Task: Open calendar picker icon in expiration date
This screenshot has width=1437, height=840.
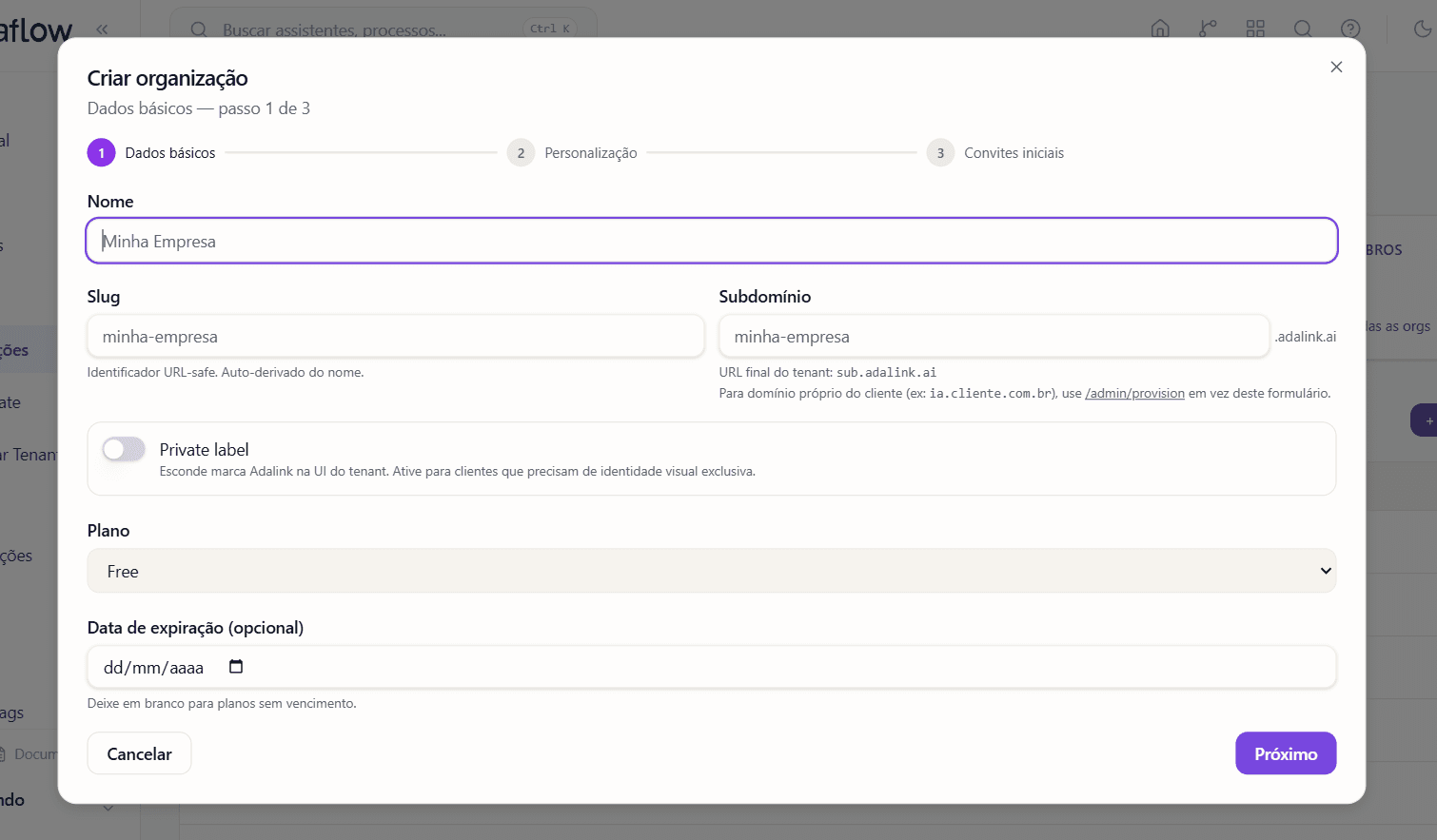Action: coord(236,667)
